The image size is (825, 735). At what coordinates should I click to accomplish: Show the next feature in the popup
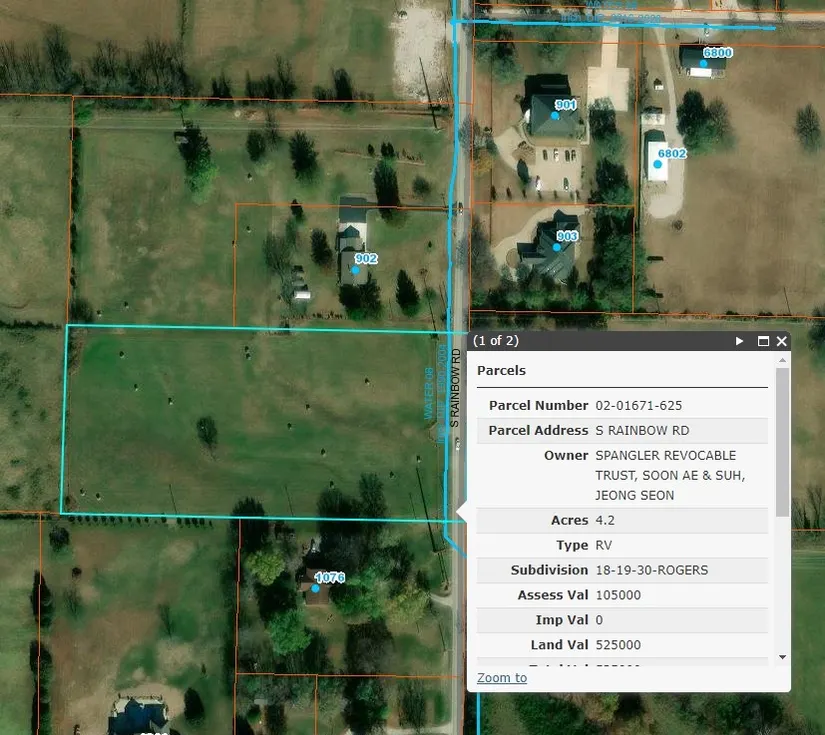pos(740,341)
